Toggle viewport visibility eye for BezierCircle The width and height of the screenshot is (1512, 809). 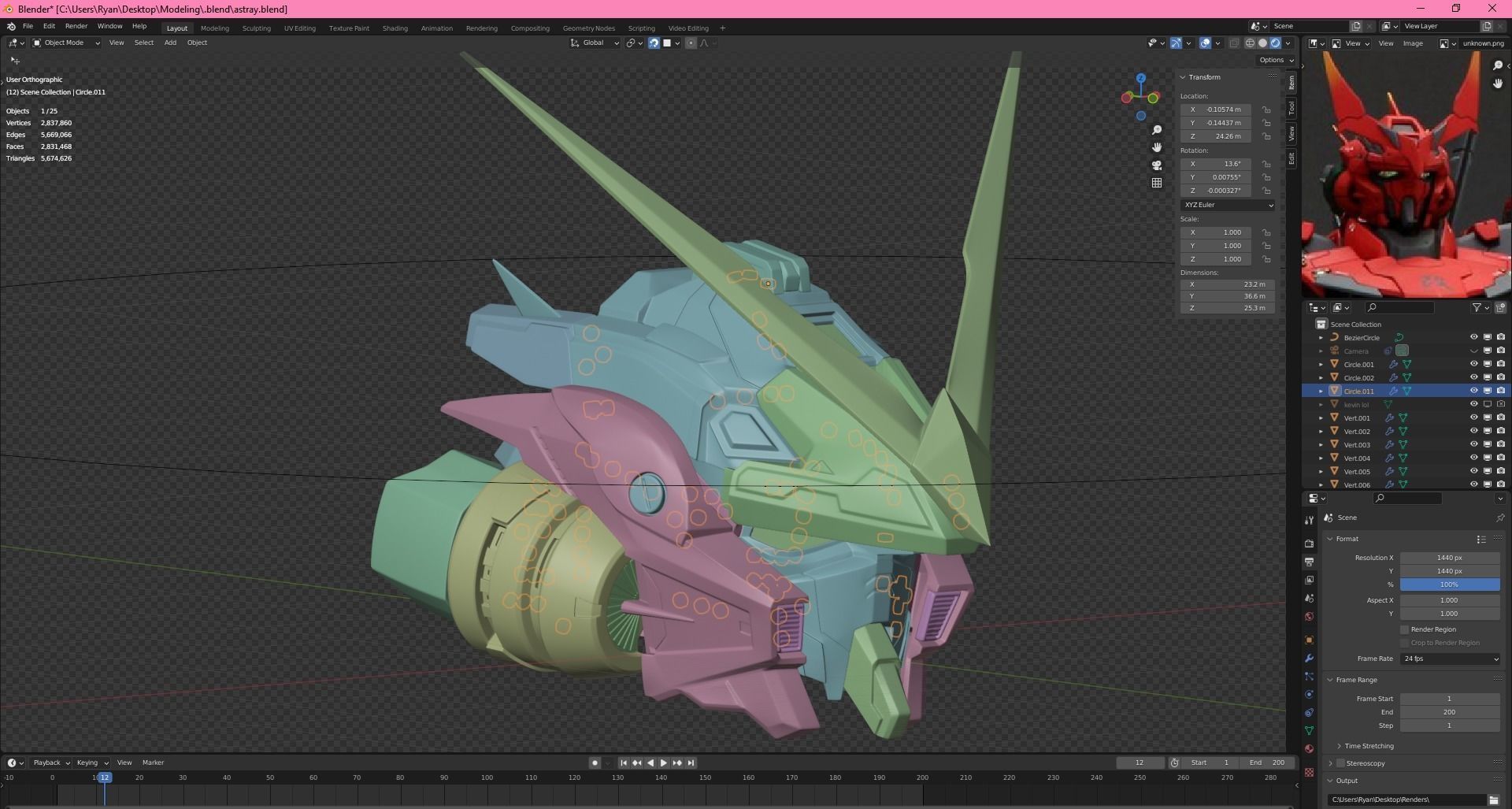click(1473, 337)
